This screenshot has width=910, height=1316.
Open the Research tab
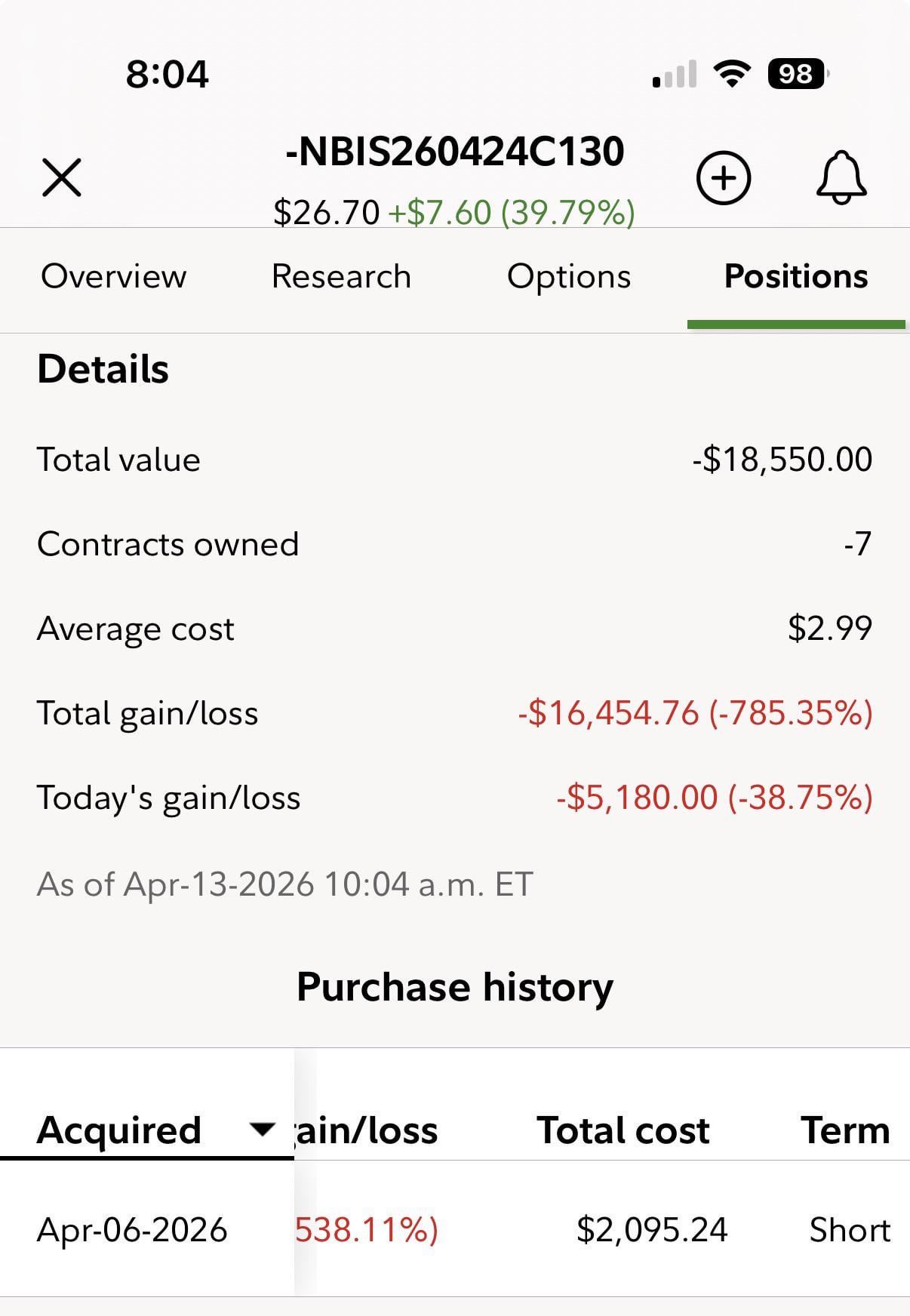(341, 276)
